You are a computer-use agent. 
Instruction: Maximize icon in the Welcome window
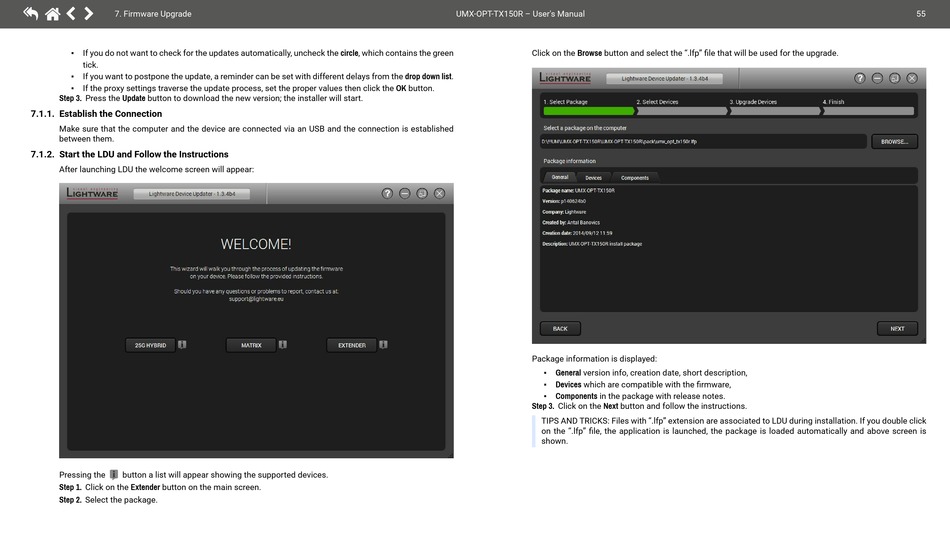coord(422,193)
